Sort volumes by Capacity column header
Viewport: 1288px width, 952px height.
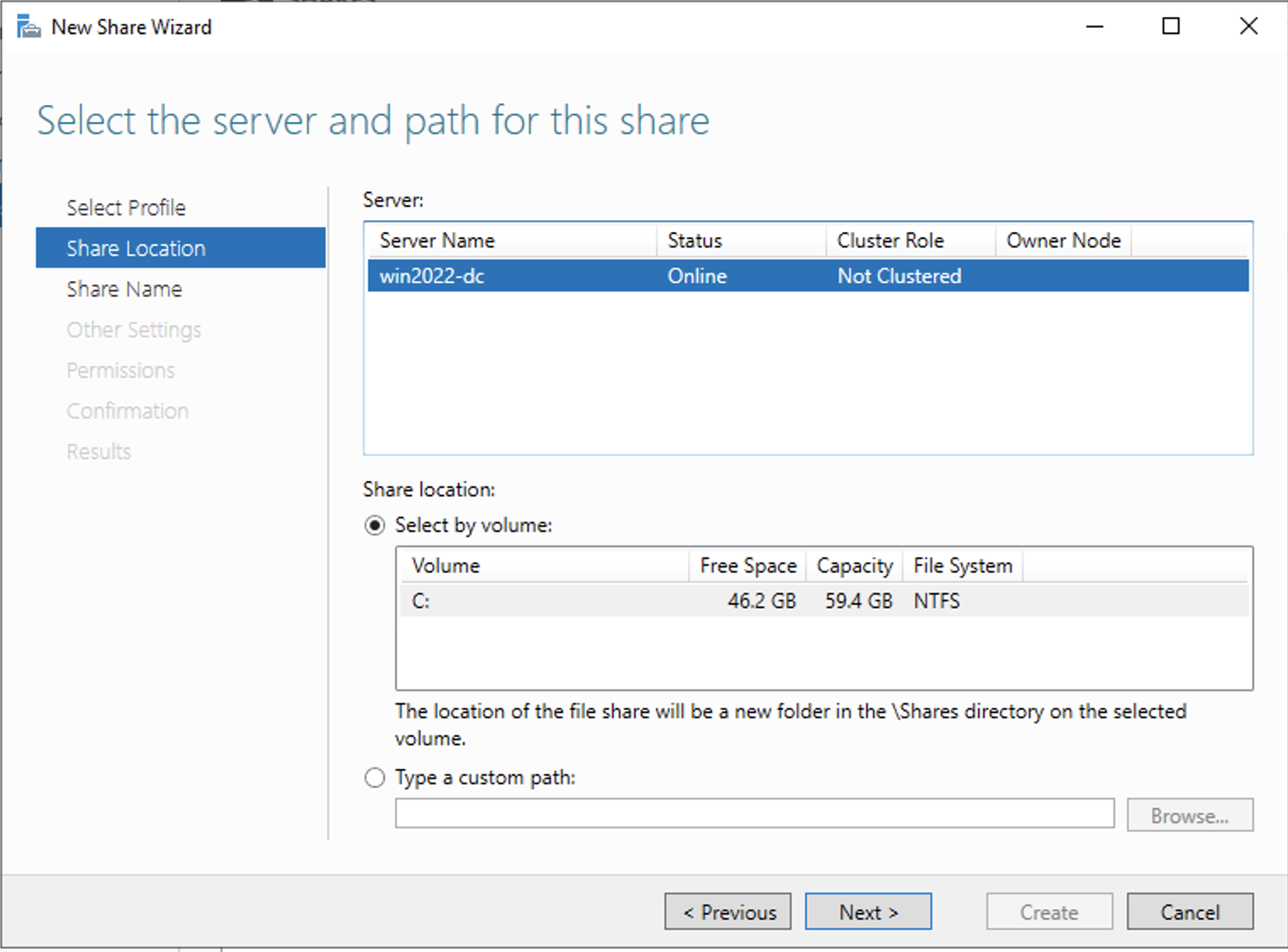(854, 566)
